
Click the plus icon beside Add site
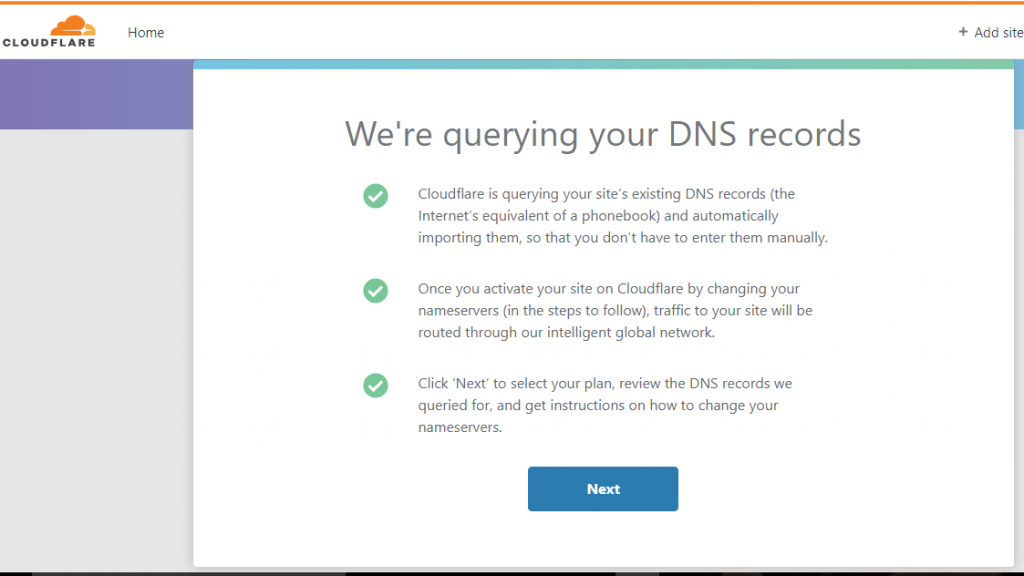tap(963, 32)
